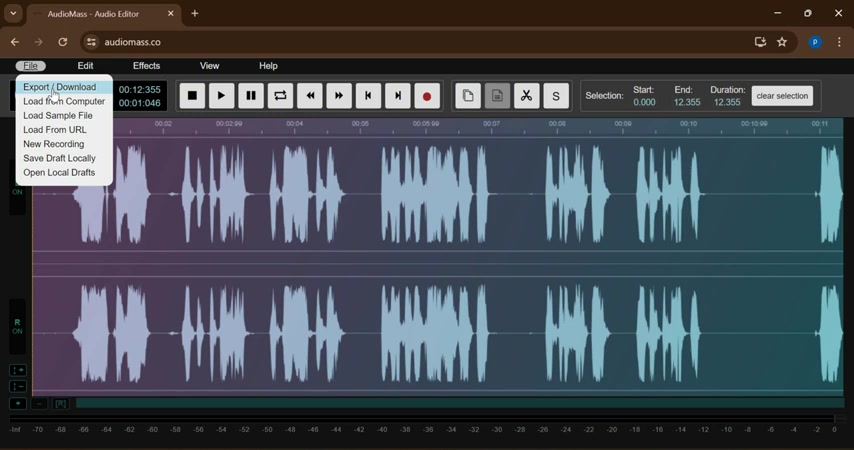Screen dimensions: 854x450
Task: Click the Silence 'S' toolbar button
Action: (556, 96)
